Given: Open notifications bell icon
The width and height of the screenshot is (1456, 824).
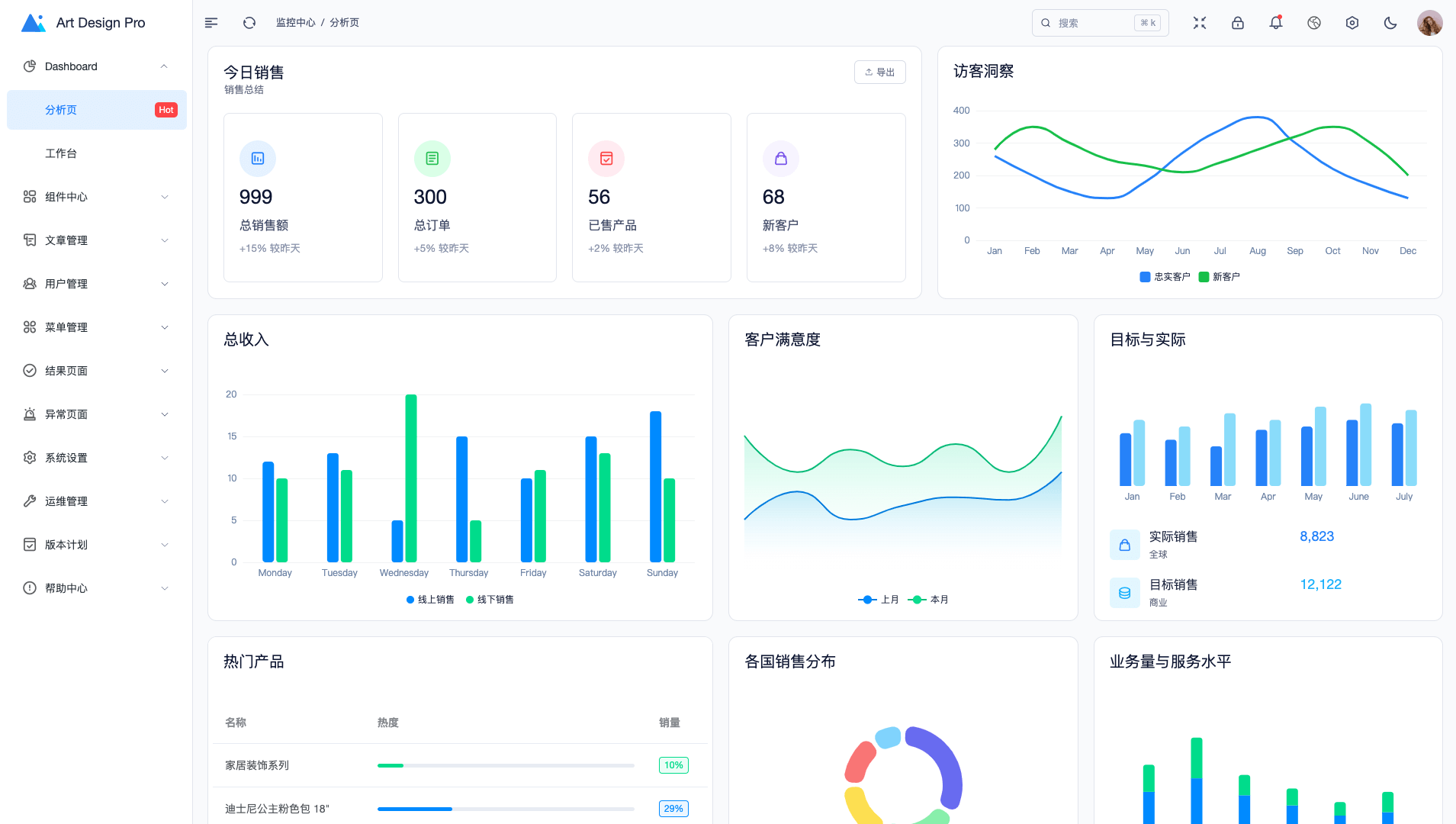Looking at the screenshot, I should (1276, 23).
